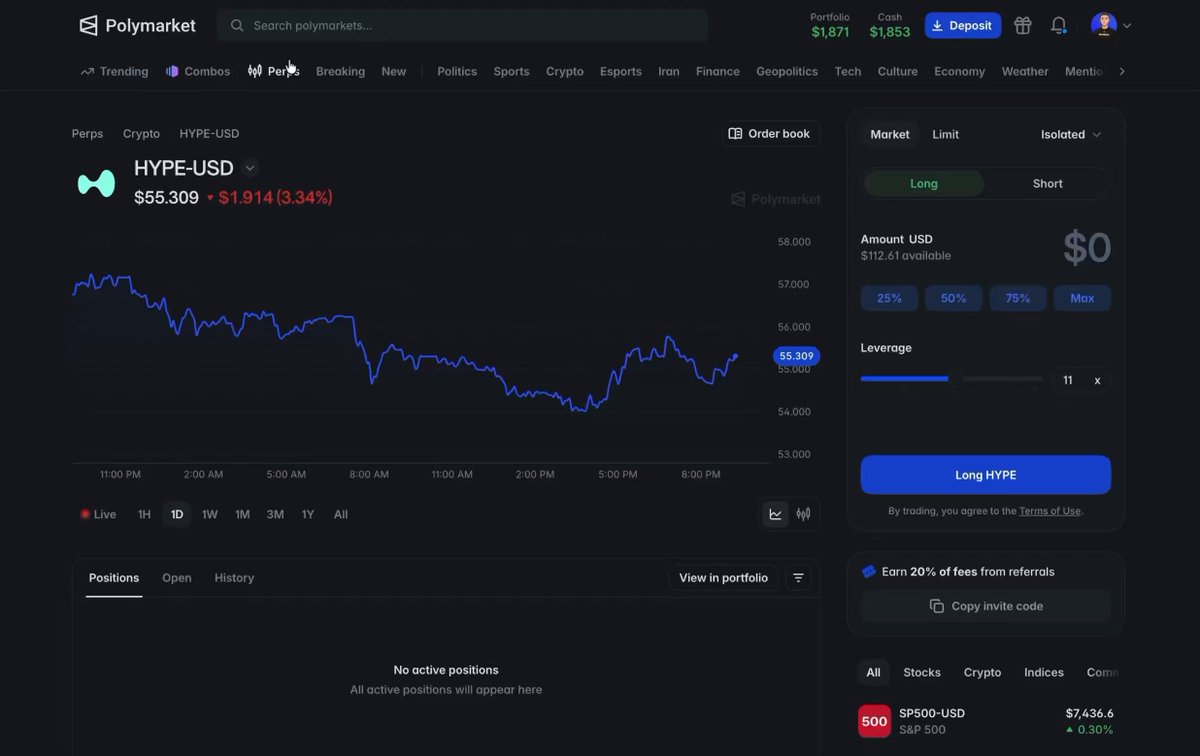Set amount to 25%

pos(889,298)
